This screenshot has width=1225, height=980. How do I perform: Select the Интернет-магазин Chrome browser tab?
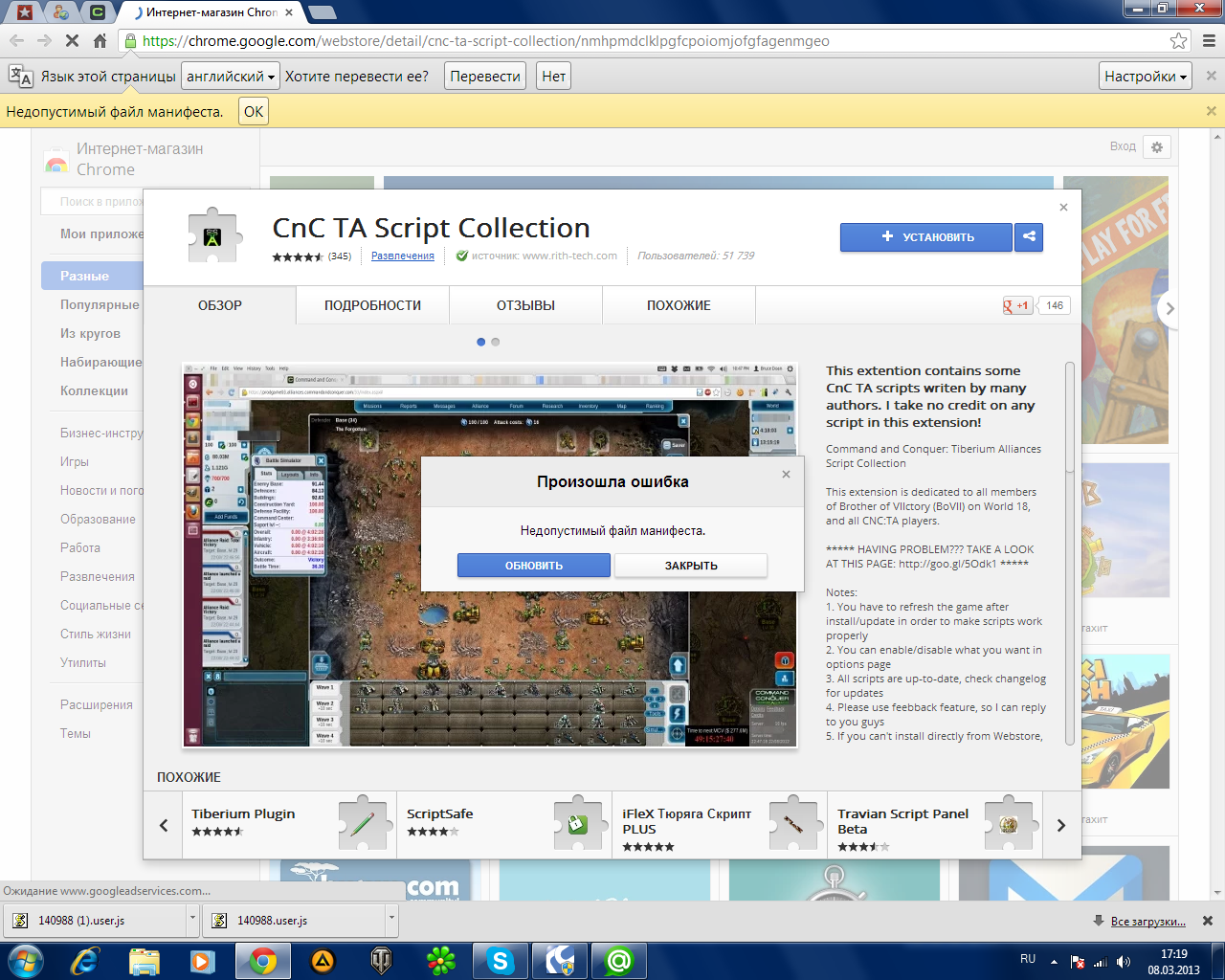pos(211,12)
